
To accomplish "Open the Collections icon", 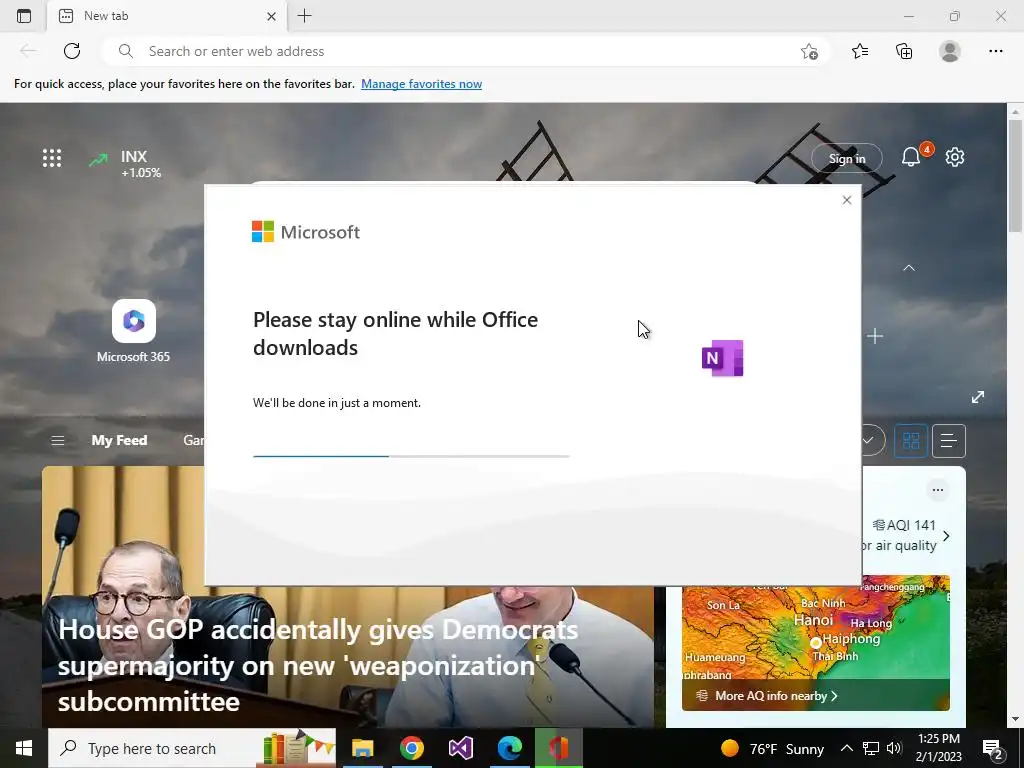I will click(904, 51).
